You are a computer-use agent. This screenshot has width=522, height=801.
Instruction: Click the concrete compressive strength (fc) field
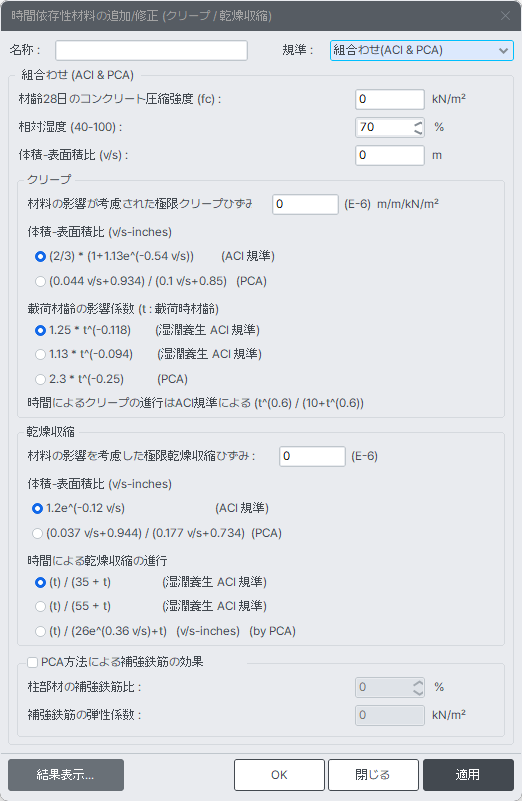pyautogui.click(x=390, y=99)
